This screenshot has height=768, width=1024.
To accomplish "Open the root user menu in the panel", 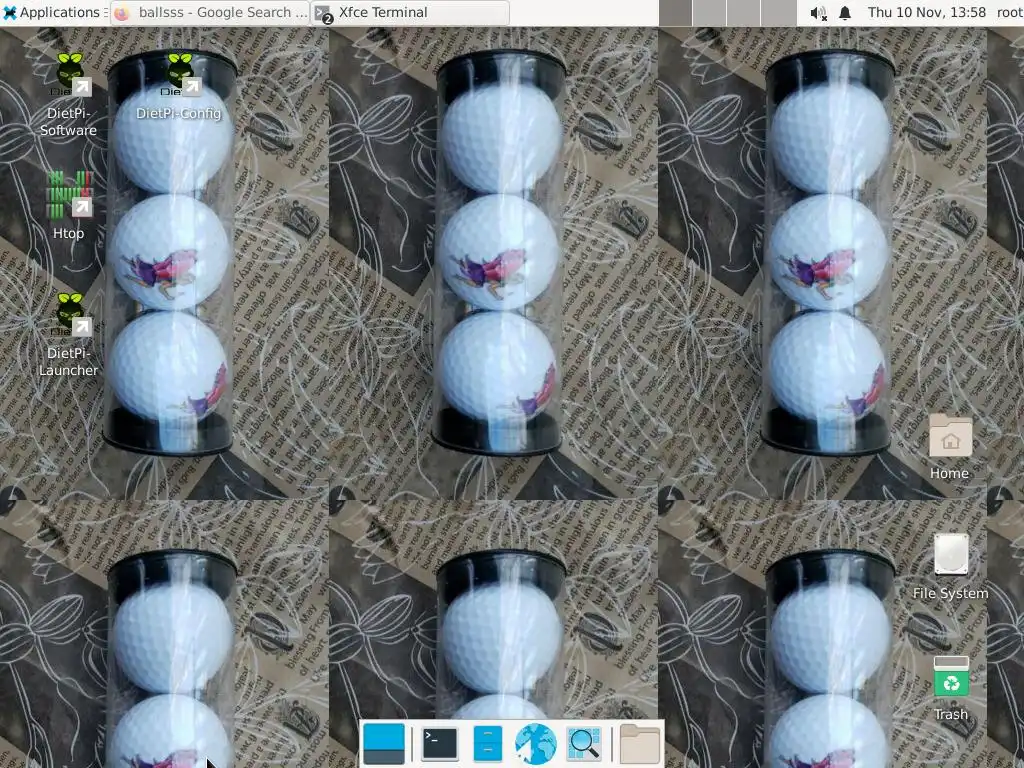I will point(1009,12).
